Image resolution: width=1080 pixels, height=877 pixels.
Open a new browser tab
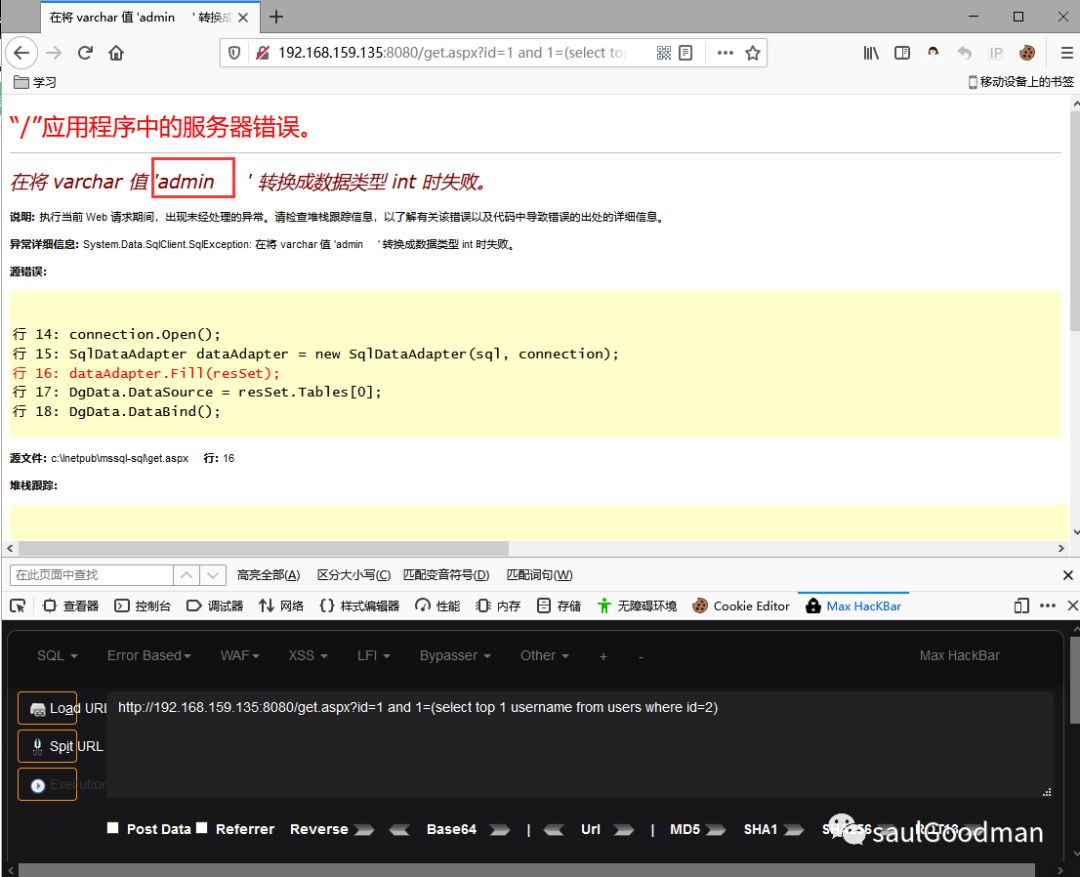click(x=276, y=17)
